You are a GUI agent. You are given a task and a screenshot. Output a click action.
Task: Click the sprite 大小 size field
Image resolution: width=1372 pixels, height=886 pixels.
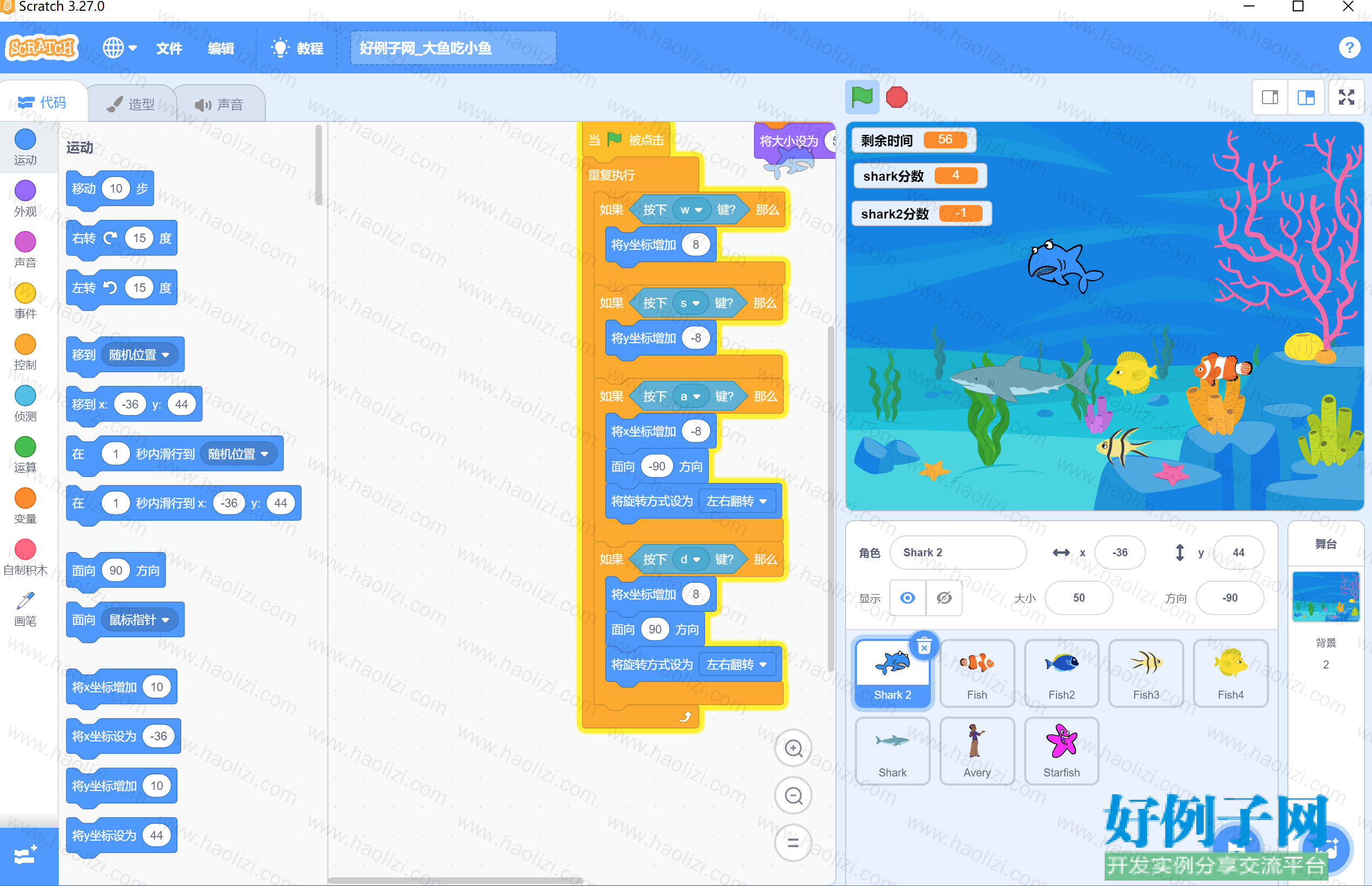[x=1078, y=598]
